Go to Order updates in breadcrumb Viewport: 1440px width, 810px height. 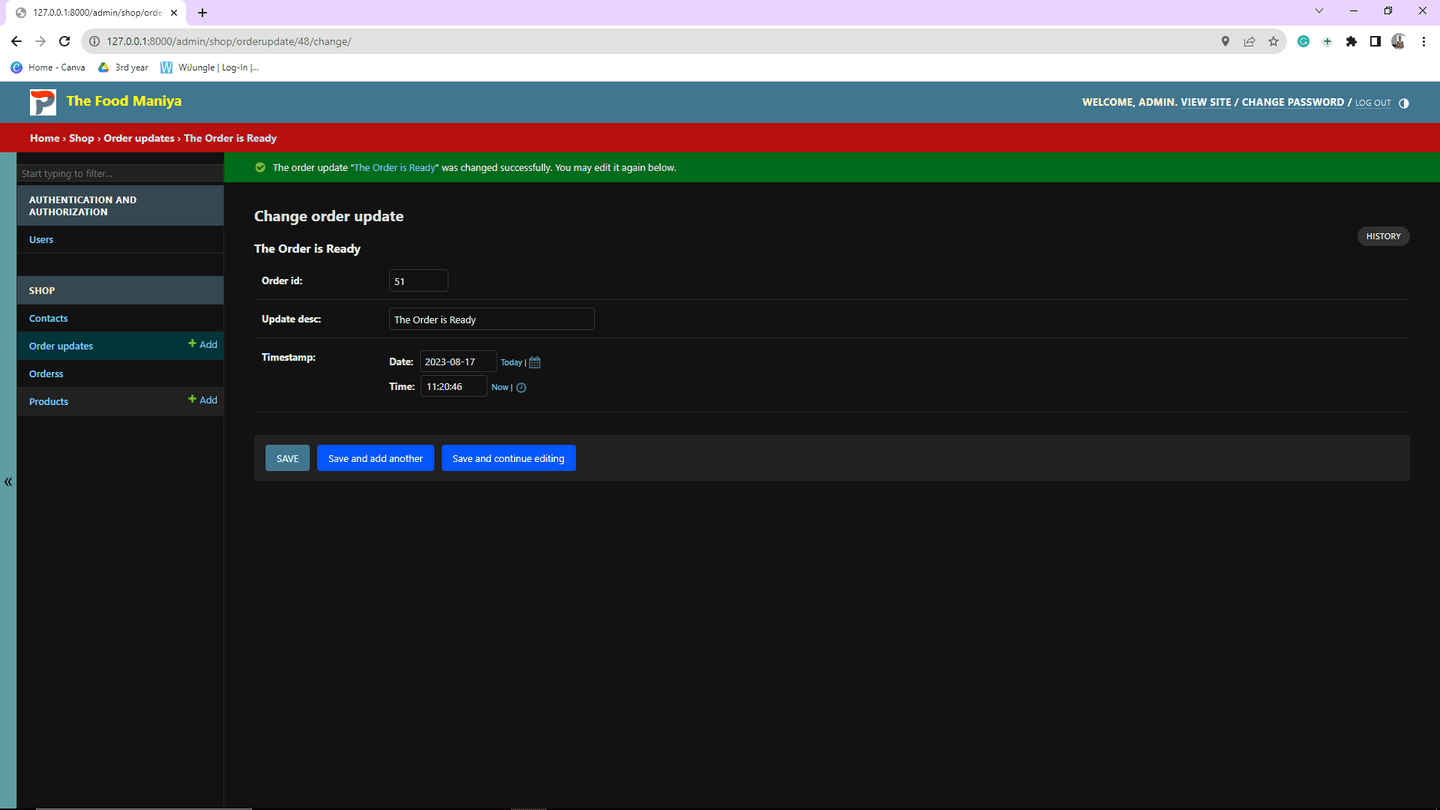pyautogui.click(x=139, y=138)
